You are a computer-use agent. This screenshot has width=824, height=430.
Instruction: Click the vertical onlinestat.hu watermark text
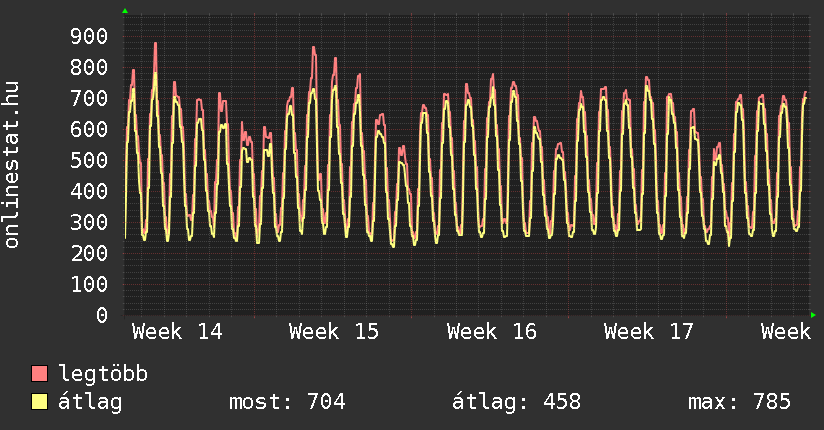13,165
